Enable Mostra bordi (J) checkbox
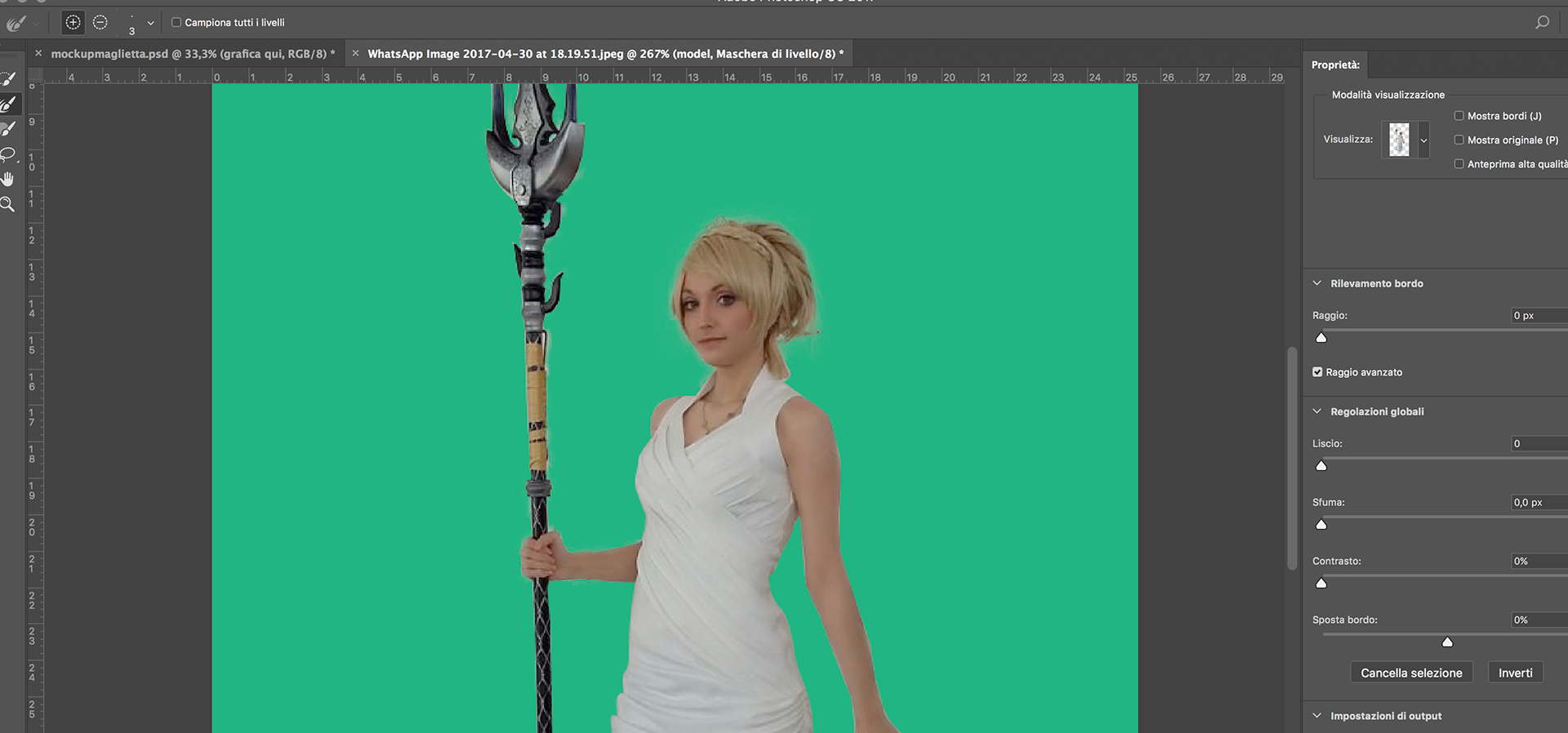 click(x=1459, y=116)
